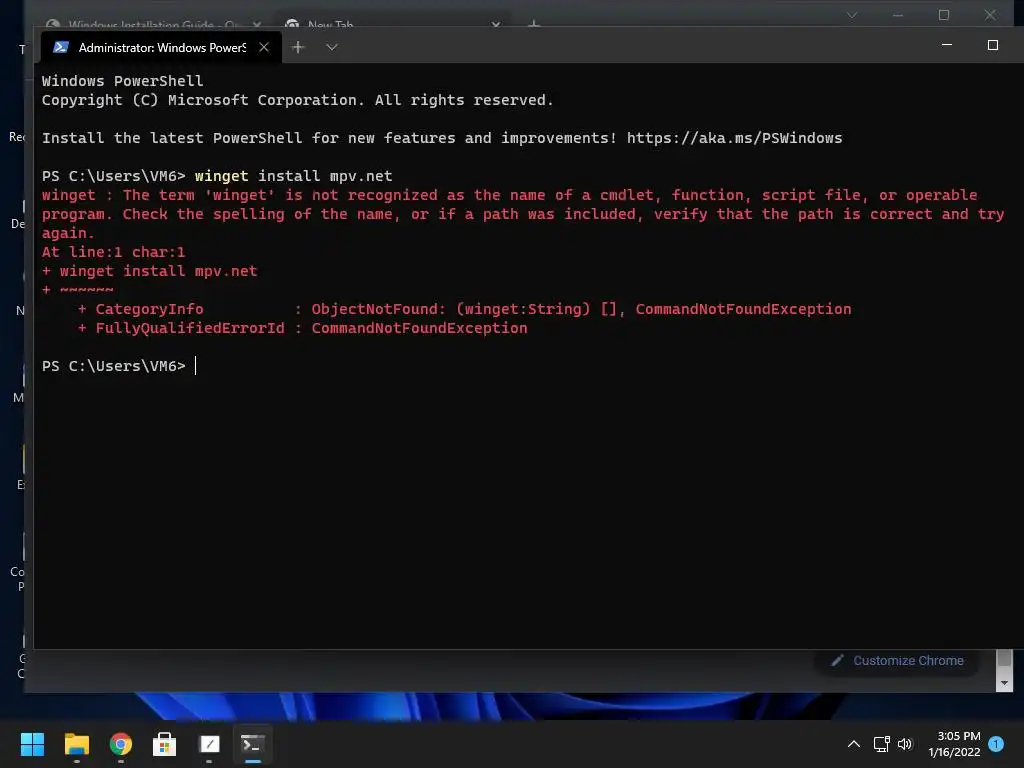Open new tab in Chrome window
This screenshot has height=768, width=1024.
[x=534, y=24]
